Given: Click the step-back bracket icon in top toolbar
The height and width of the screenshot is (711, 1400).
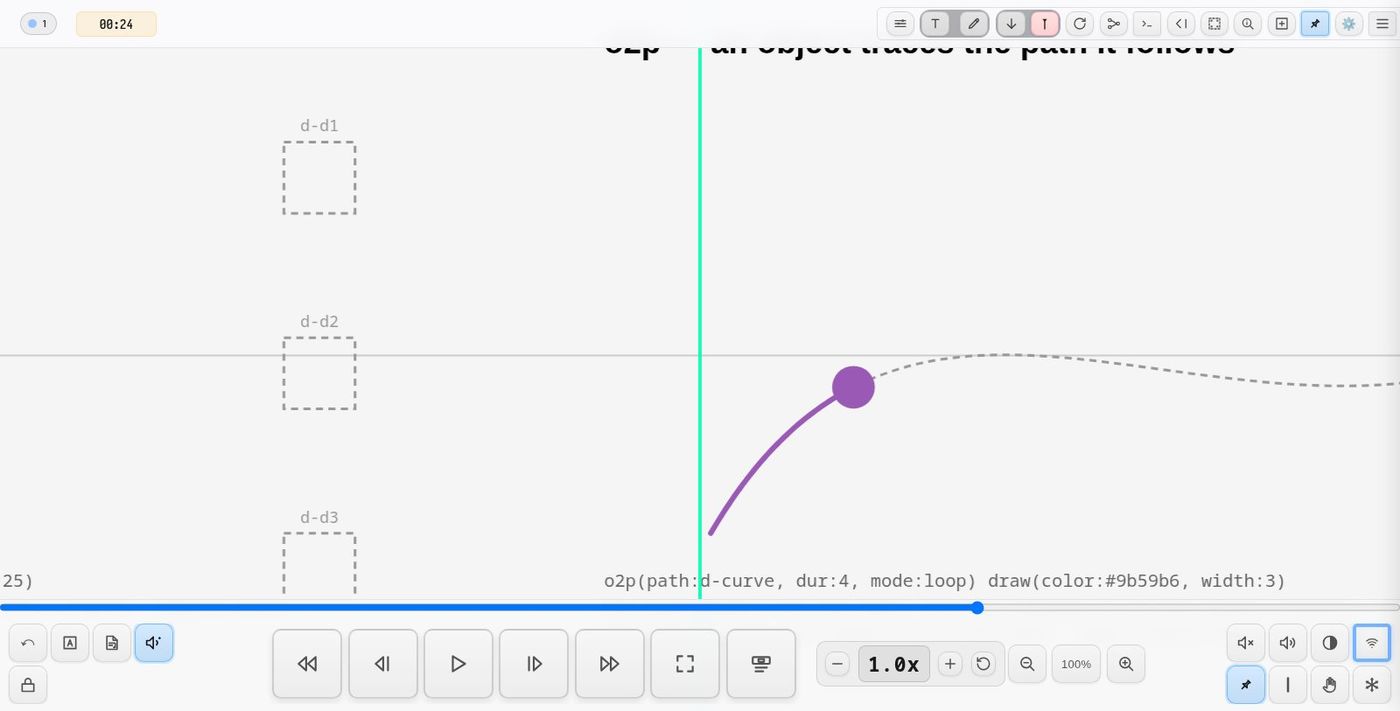Looking at the screenshot, I should coord(1181,24).
